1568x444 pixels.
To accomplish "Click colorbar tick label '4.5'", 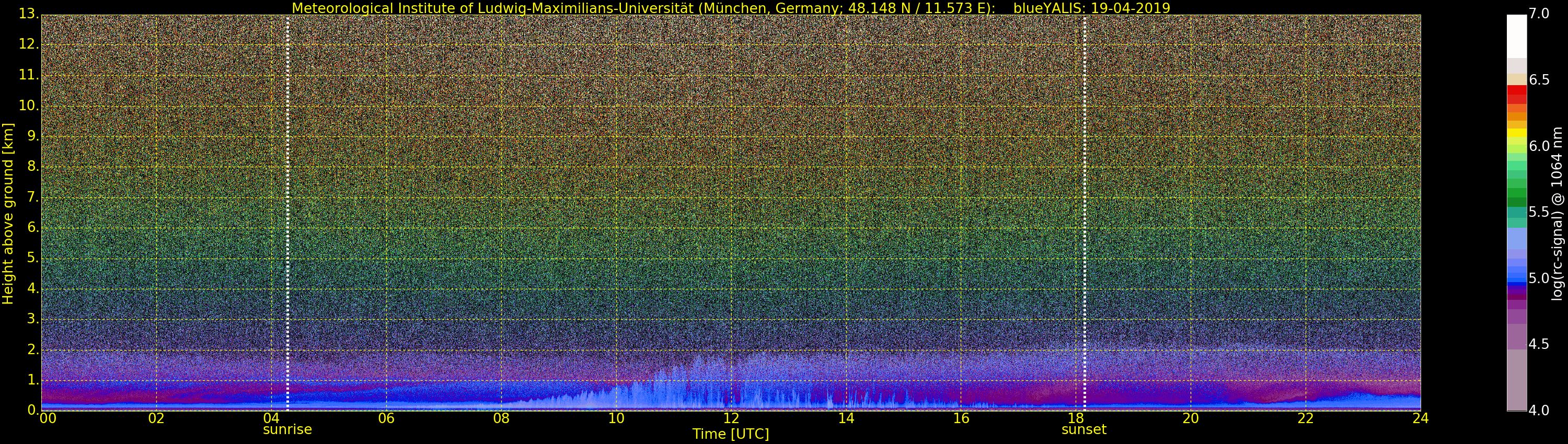I will tap(1539, 344).
